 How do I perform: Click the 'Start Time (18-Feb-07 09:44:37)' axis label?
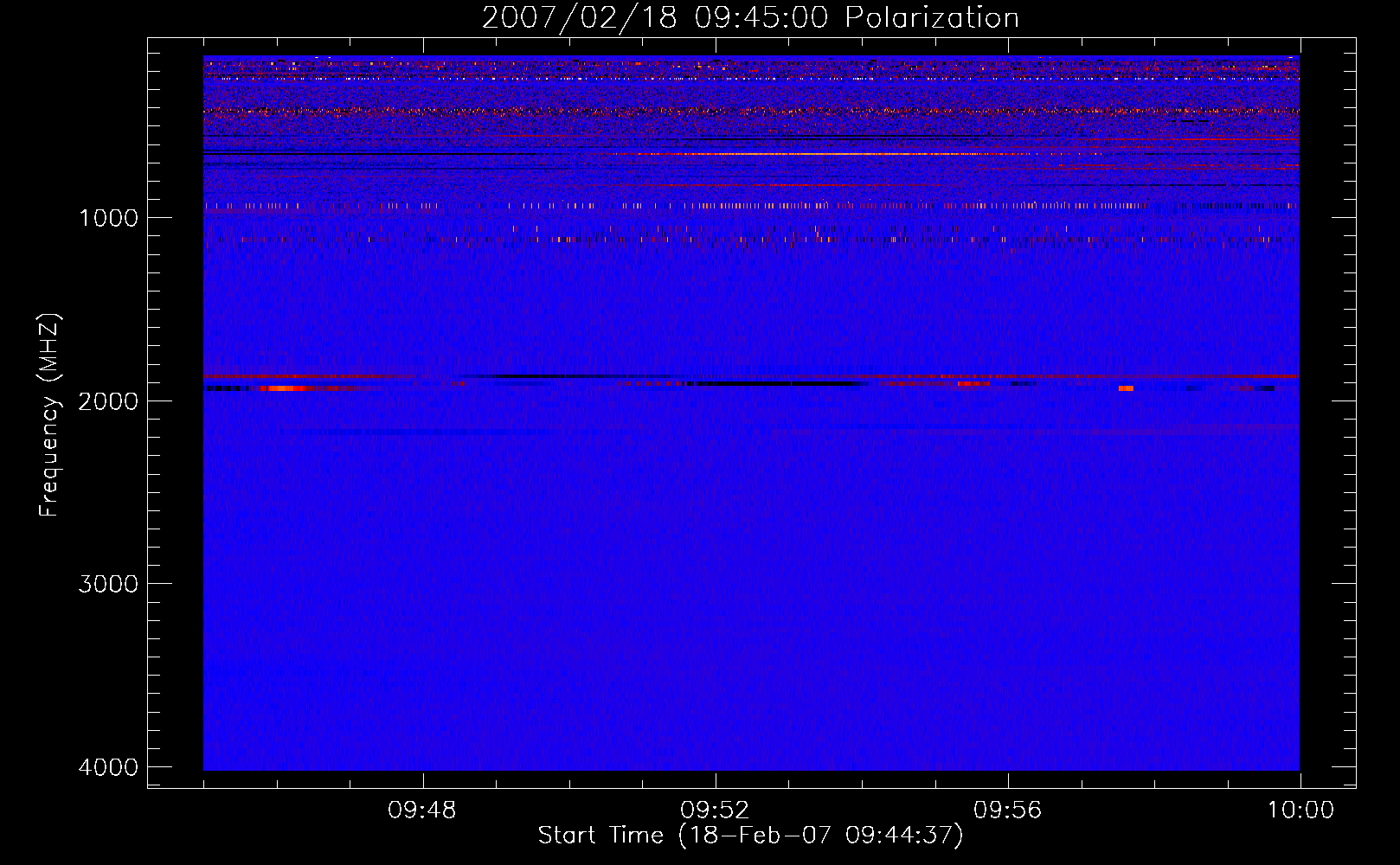(x=750, y=836)
